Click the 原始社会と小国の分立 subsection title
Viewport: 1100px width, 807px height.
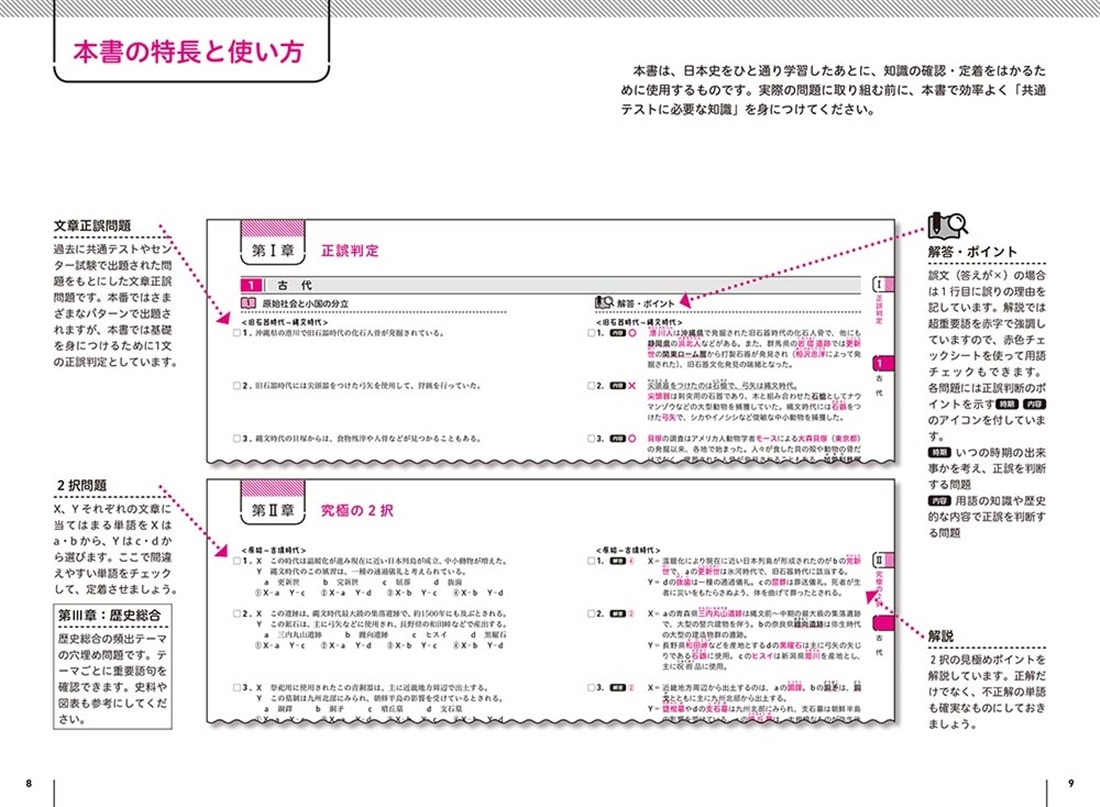pyautogui.click(x=305, y=304)
